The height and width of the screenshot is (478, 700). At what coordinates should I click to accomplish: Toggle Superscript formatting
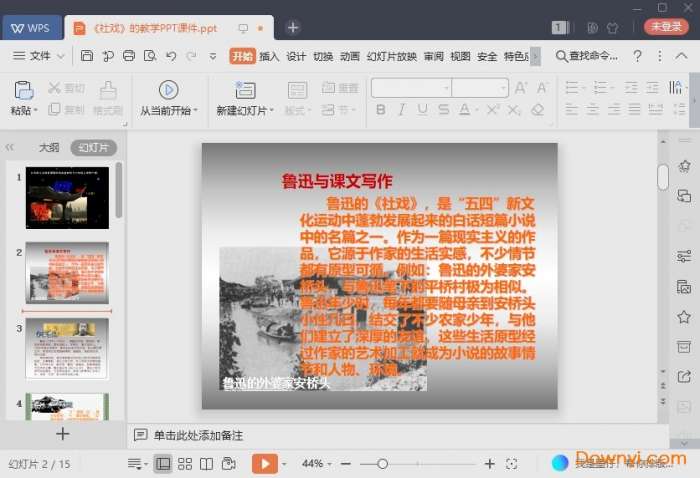click(493, 109)
